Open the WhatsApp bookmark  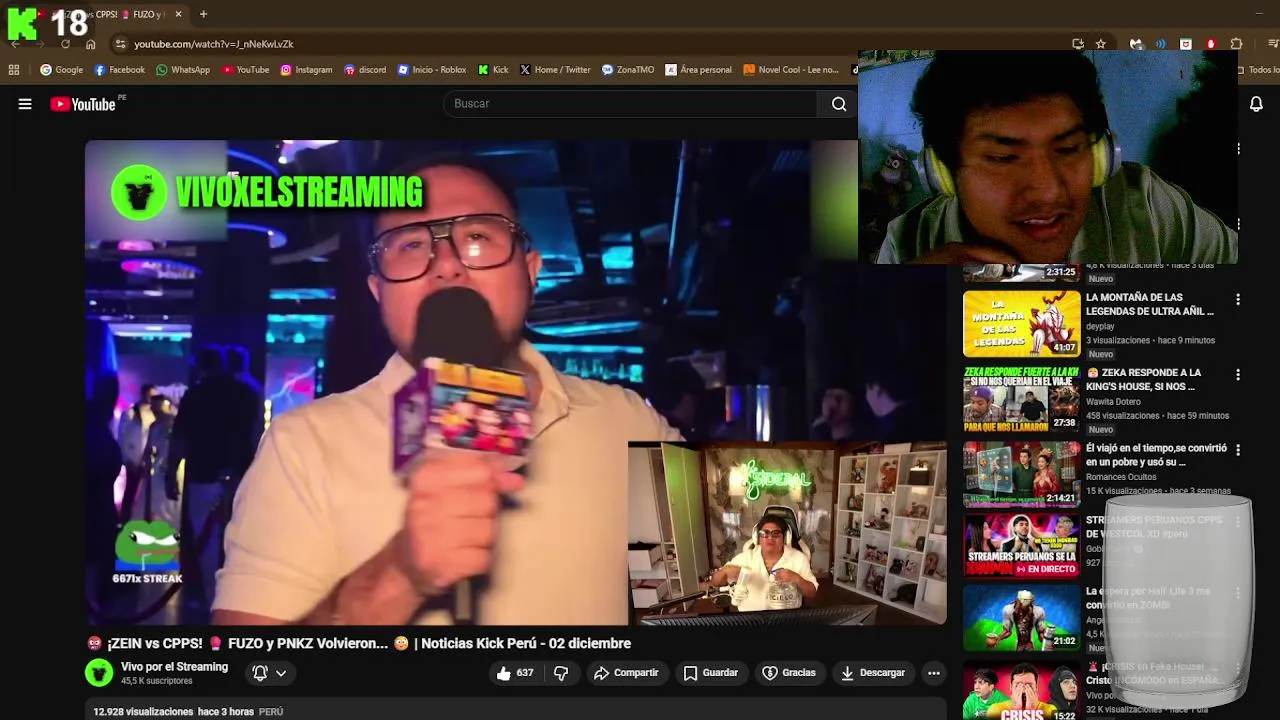coord(183,70)
